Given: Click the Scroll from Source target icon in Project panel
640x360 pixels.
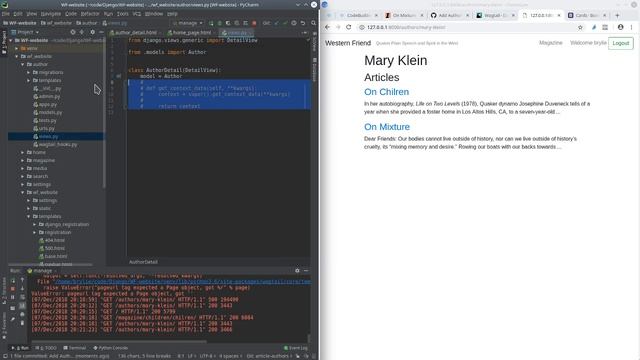Looking at the screenshot, I should (x=73, y=32).
